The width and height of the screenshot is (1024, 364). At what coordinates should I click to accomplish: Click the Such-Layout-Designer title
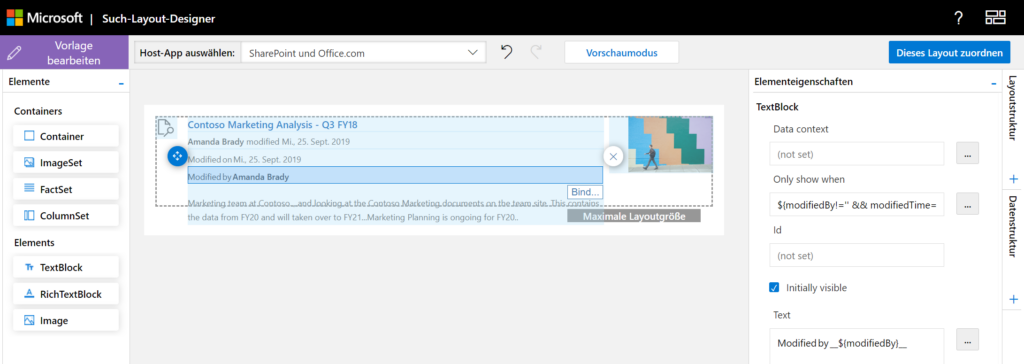(159, 18)
